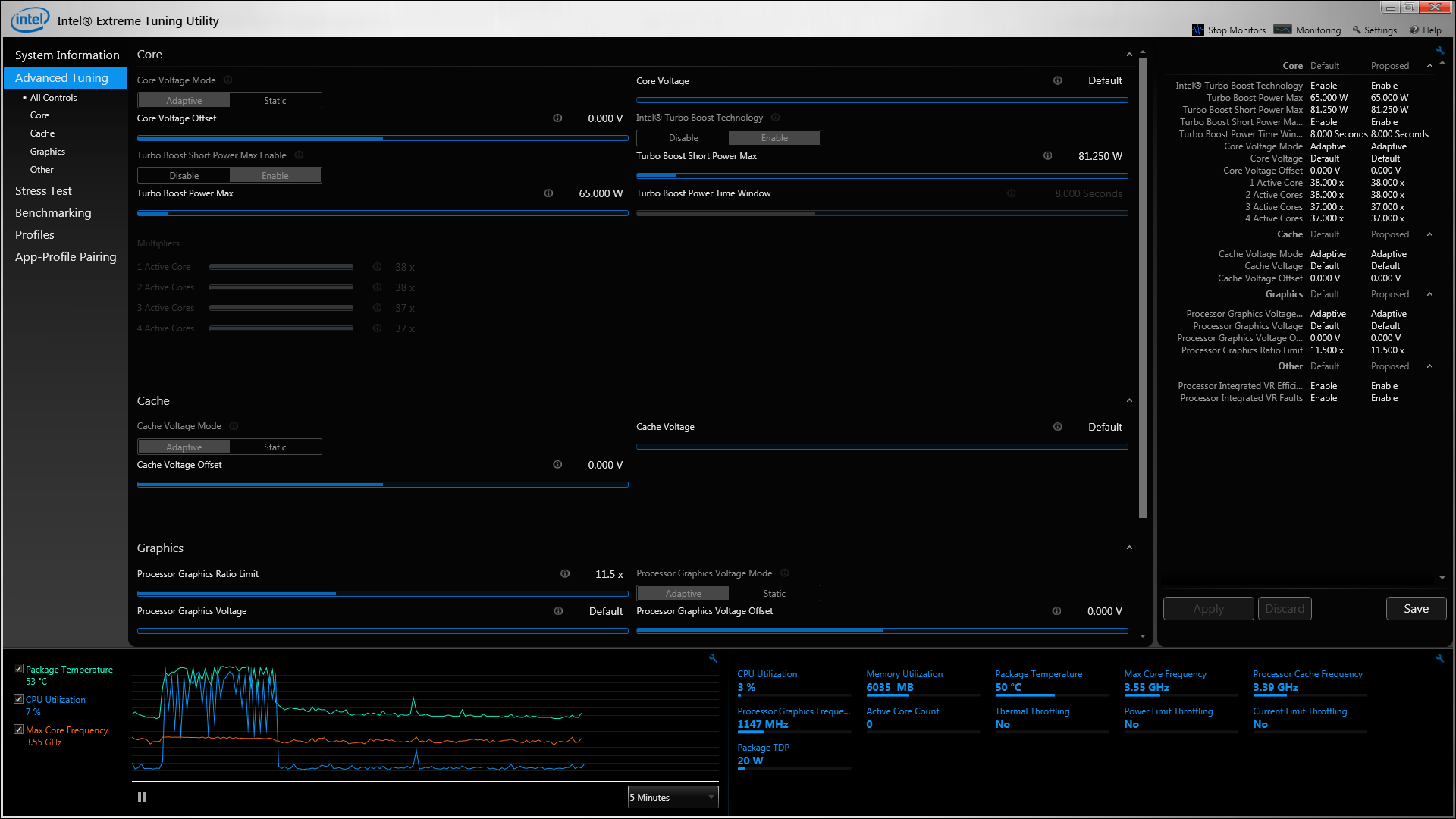The height and width of the screenshot is (819, 1456).
Task: Open System Information page
Action: point(67,55)
